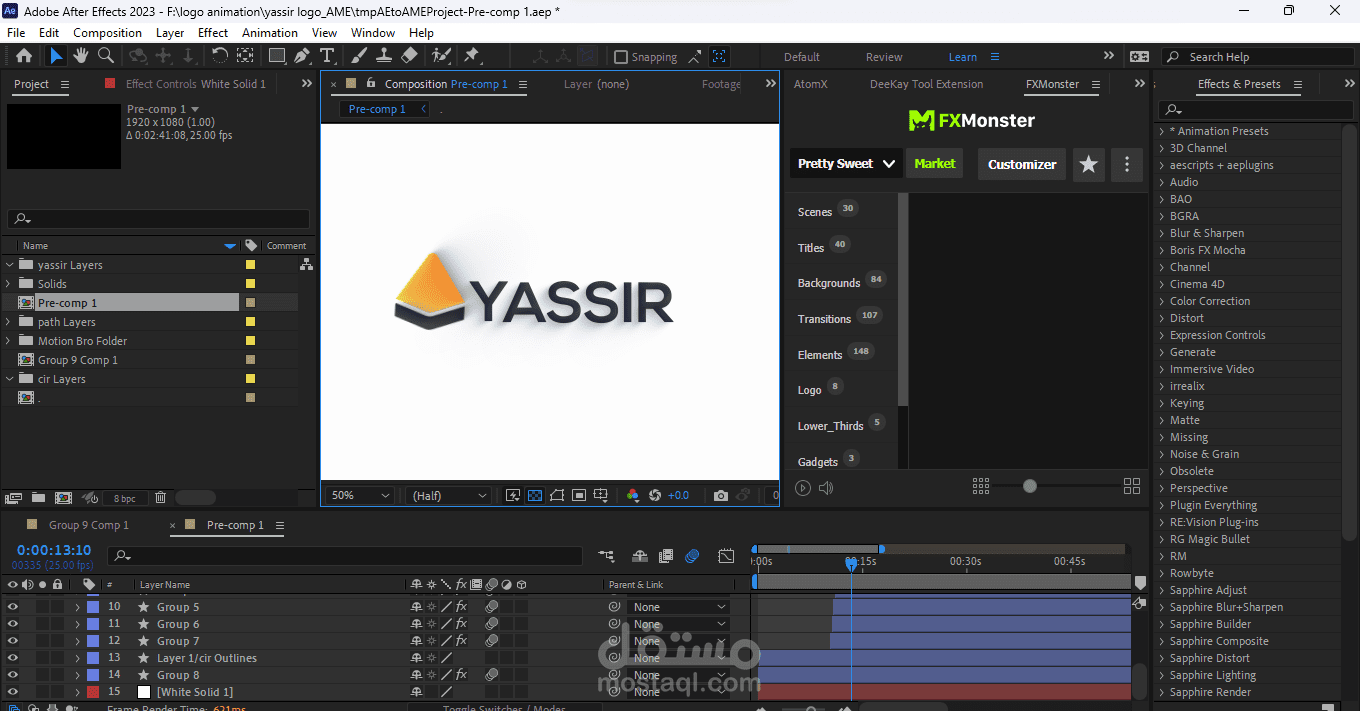Open the Graph Editor in timeline
The width and height of the screenshot is (1360, 711).
[726, 556]
